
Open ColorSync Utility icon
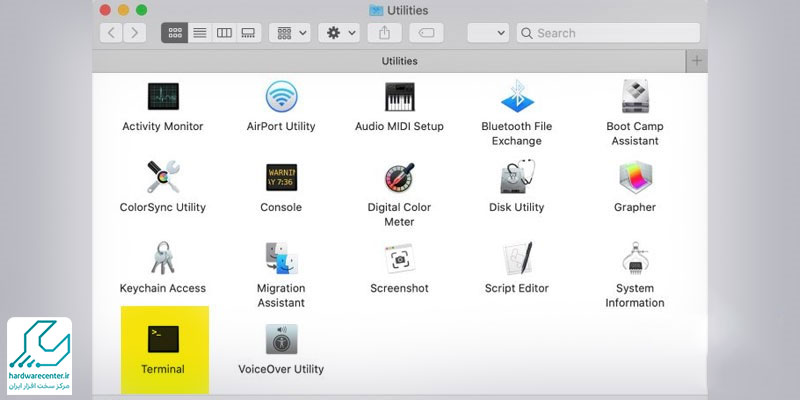coord(163,177)
